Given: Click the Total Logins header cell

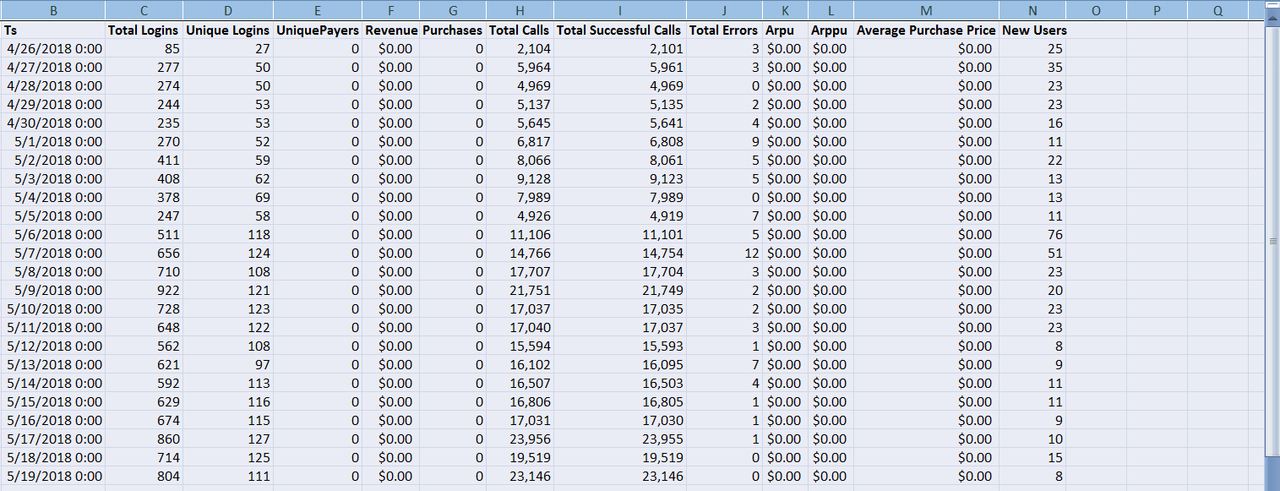Looking at the screenshot, I should pyautogui.click(x=144, y=30).
